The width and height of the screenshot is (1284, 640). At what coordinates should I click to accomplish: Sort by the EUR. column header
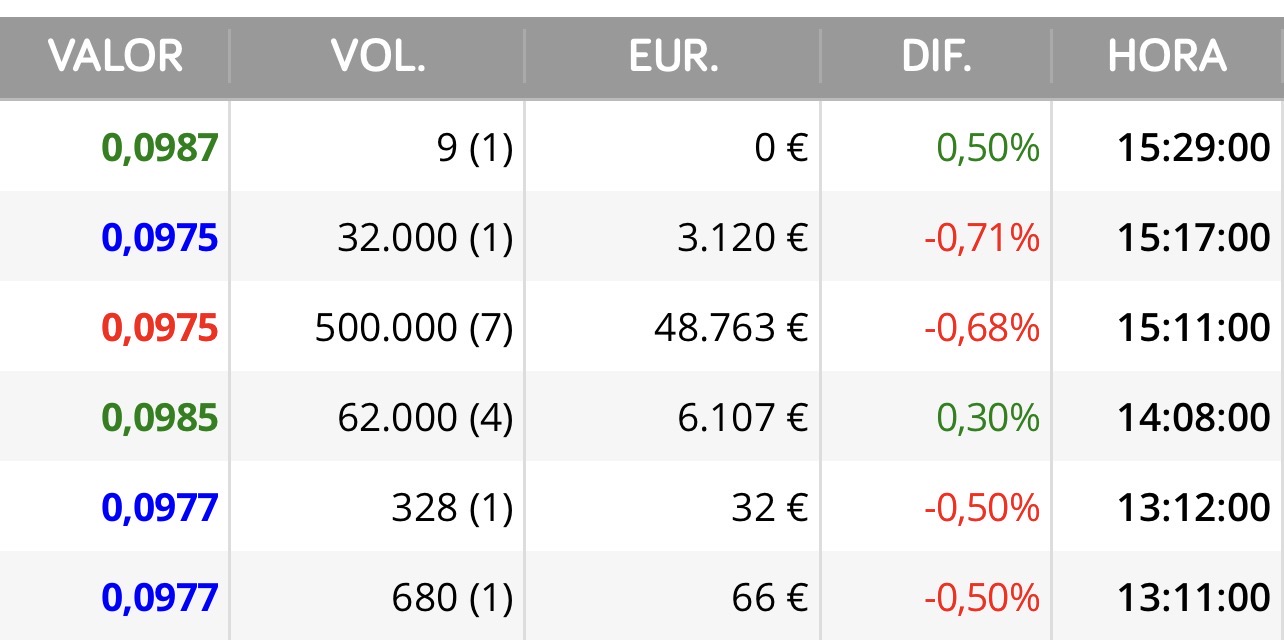coord(674,56)
